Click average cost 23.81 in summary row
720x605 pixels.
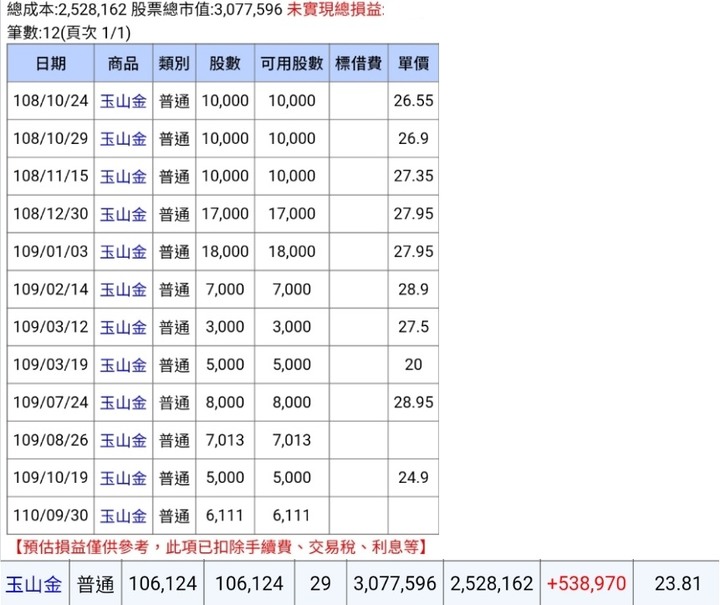coord(677,584)
